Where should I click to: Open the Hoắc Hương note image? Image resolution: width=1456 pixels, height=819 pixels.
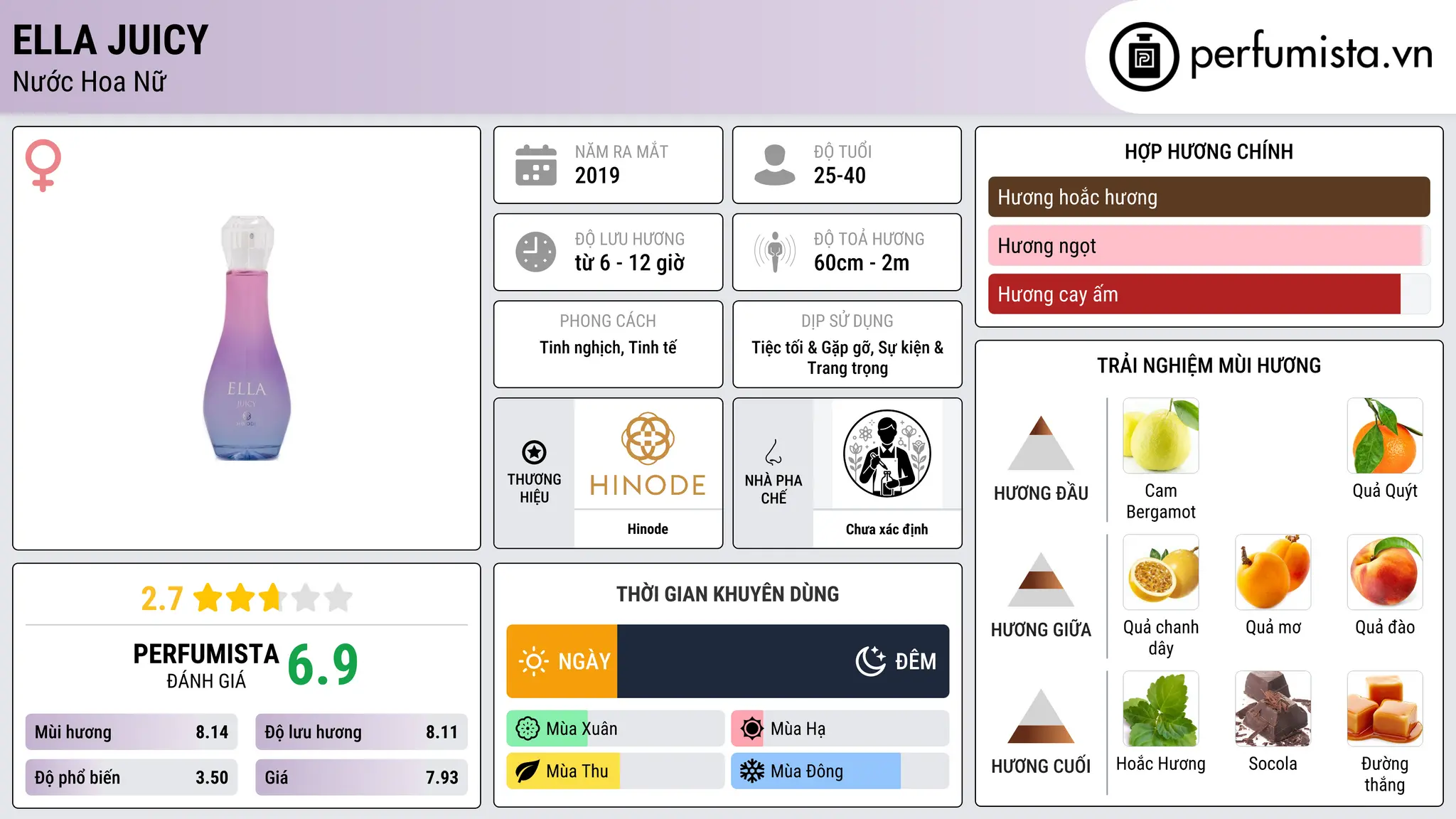pyautogui.click(x=1161, y=709)
